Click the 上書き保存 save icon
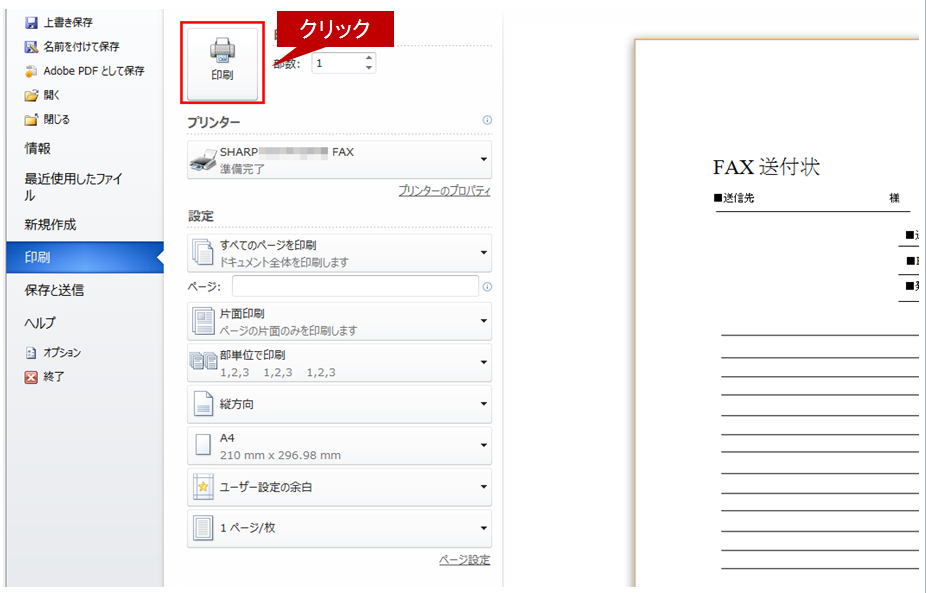The height and width of the screenshot is (593, 926). [x=31, y=23]
